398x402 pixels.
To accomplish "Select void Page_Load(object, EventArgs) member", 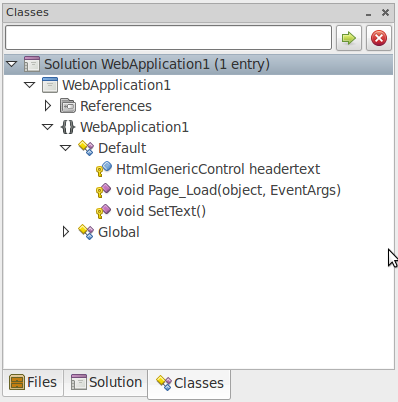I will point(228,190).
